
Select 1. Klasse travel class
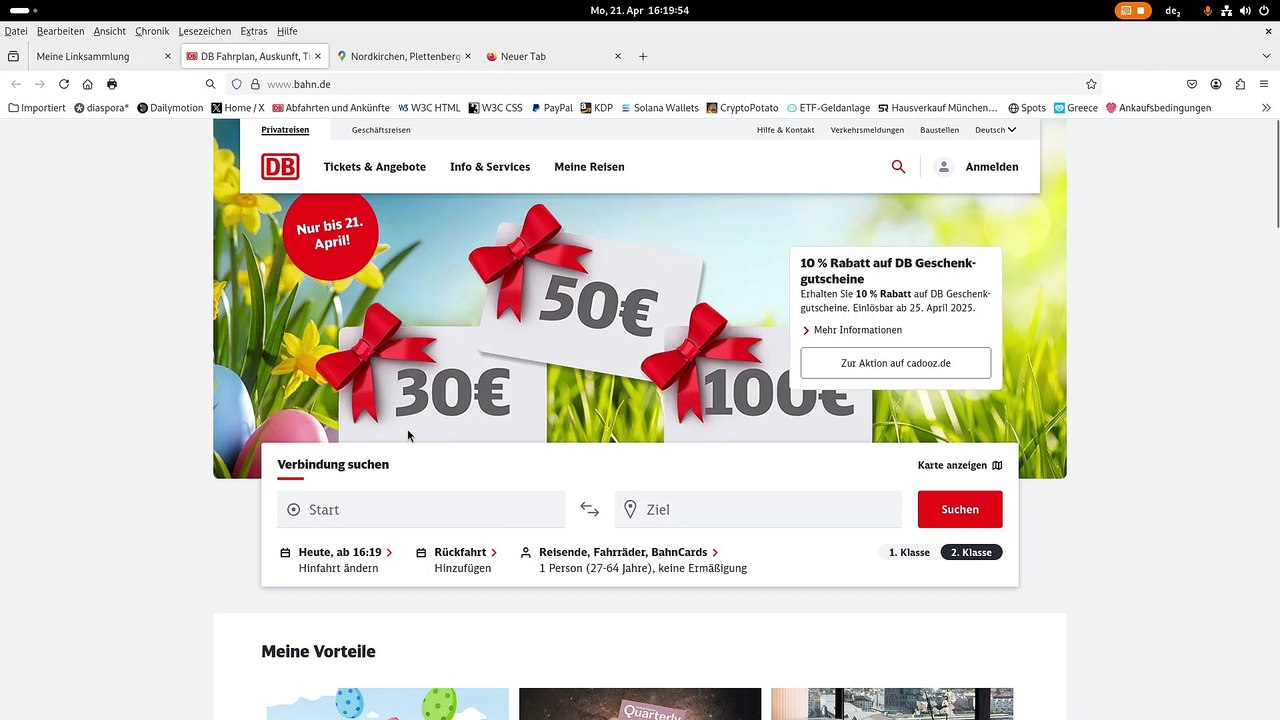(909, 552)
